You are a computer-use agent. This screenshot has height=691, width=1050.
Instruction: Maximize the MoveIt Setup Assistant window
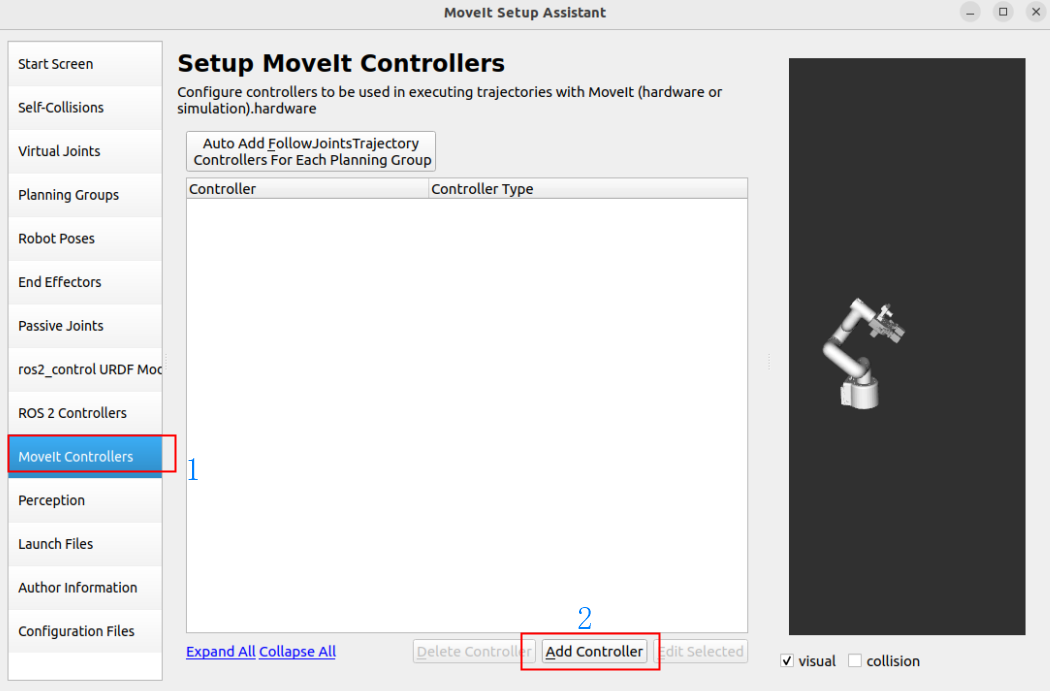(1003, 12)
